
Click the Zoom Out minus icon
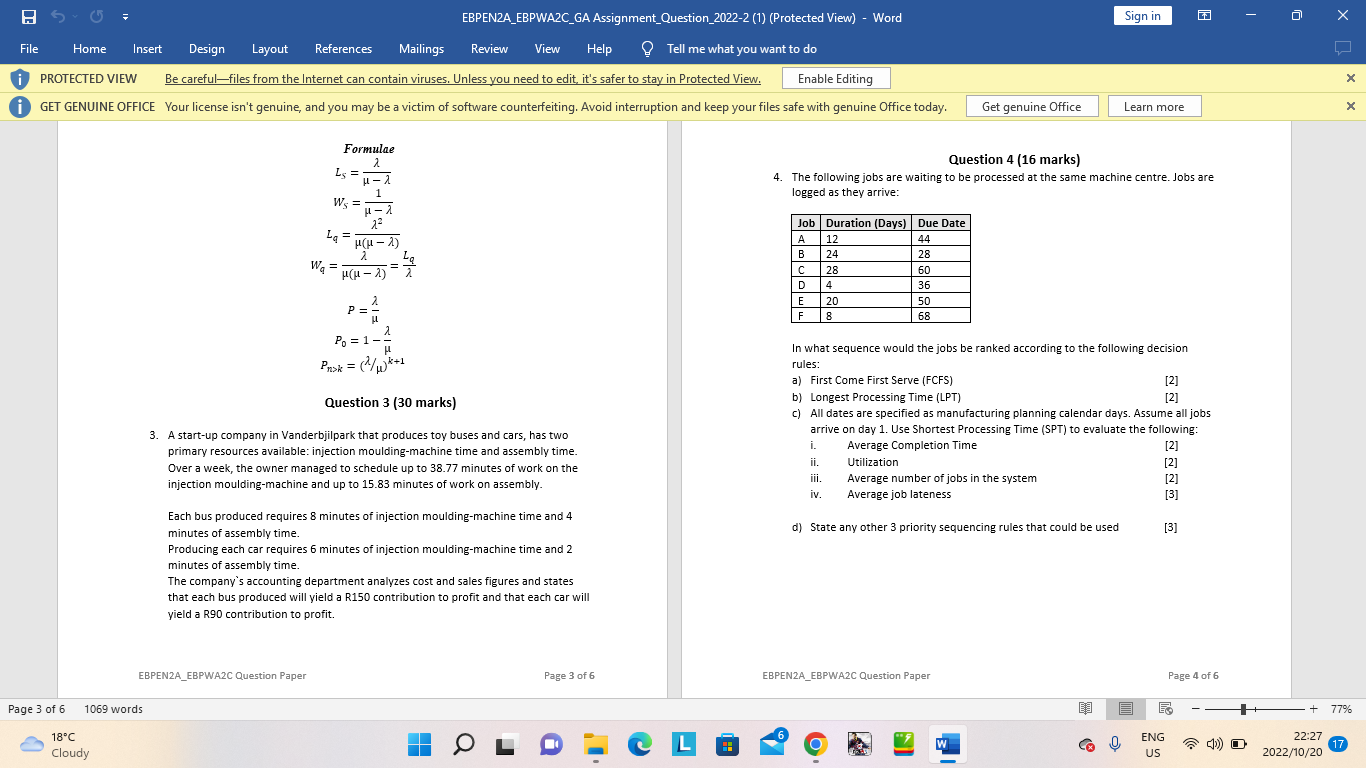[1196, 709]
